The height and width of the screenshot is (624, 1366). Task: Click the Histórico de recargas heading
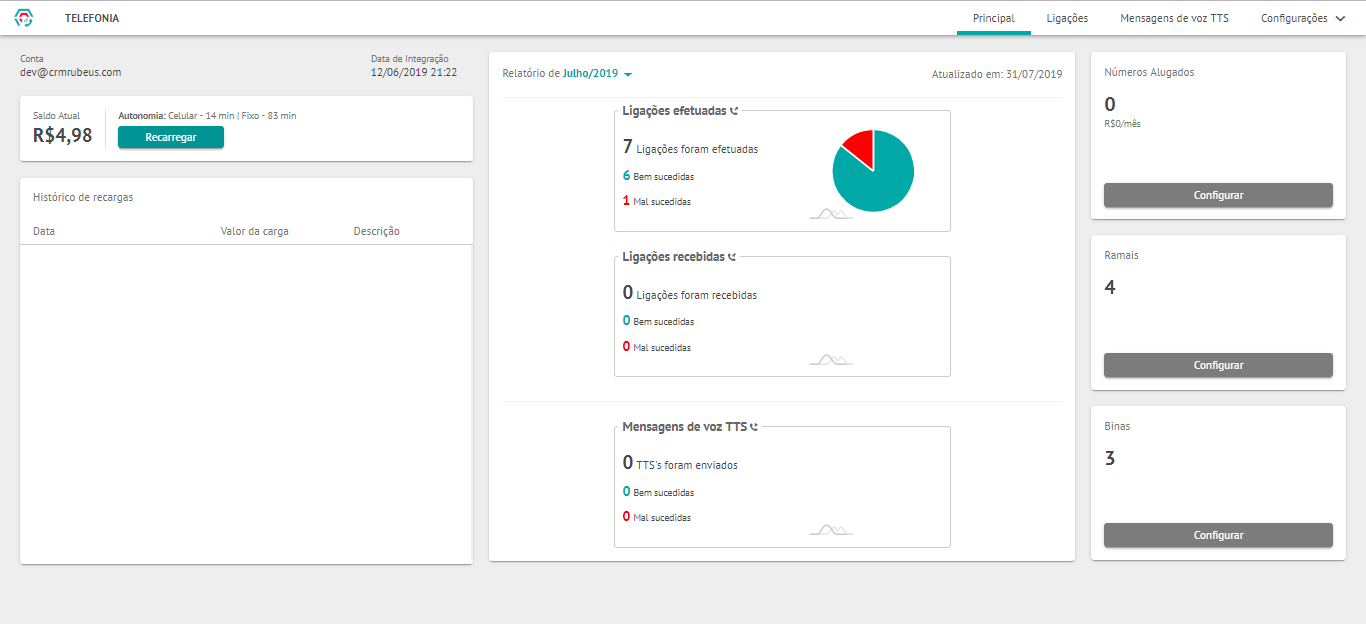pos(83,197)
